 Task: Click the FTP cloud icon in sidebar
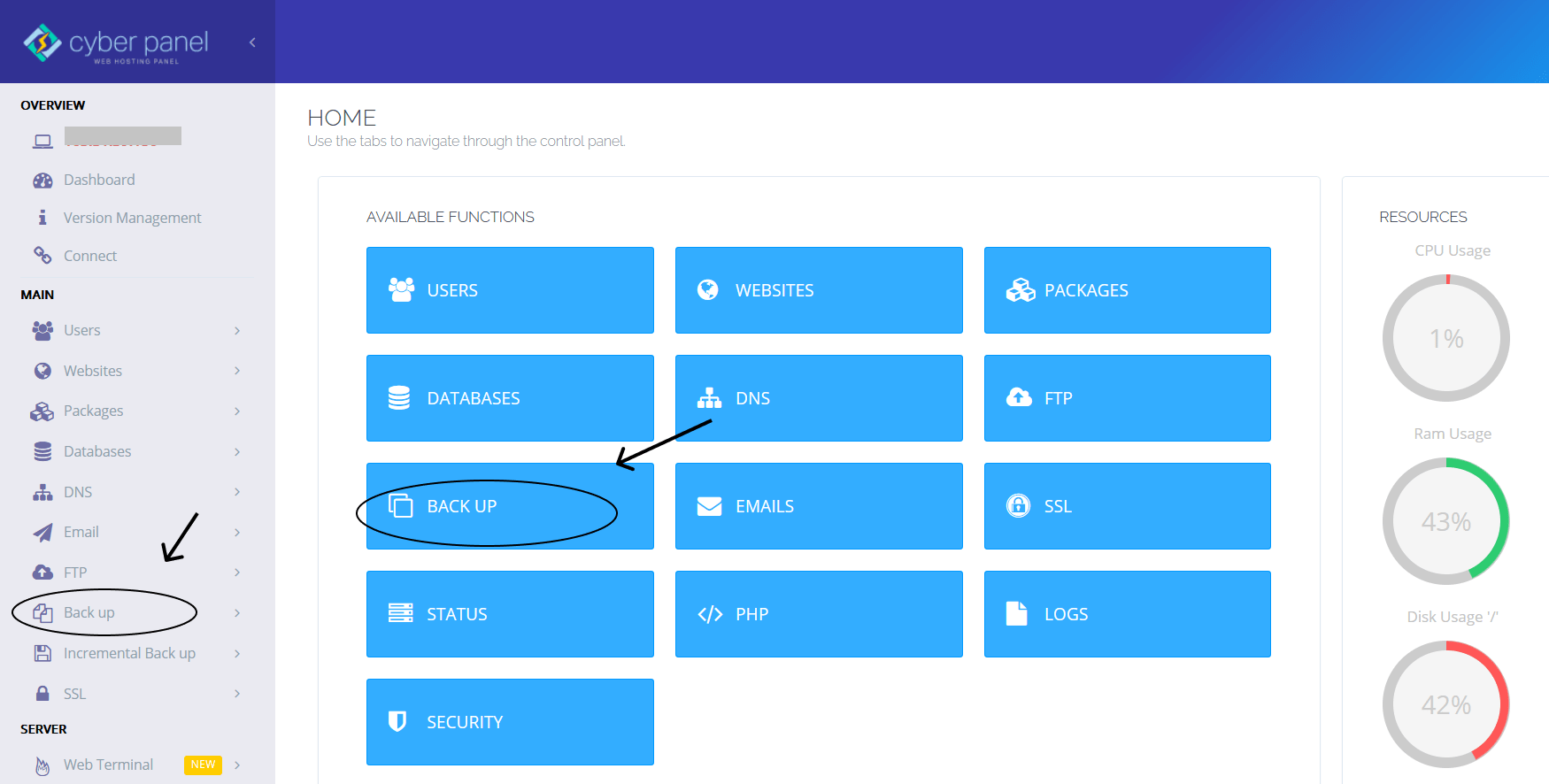coord(42,573)
